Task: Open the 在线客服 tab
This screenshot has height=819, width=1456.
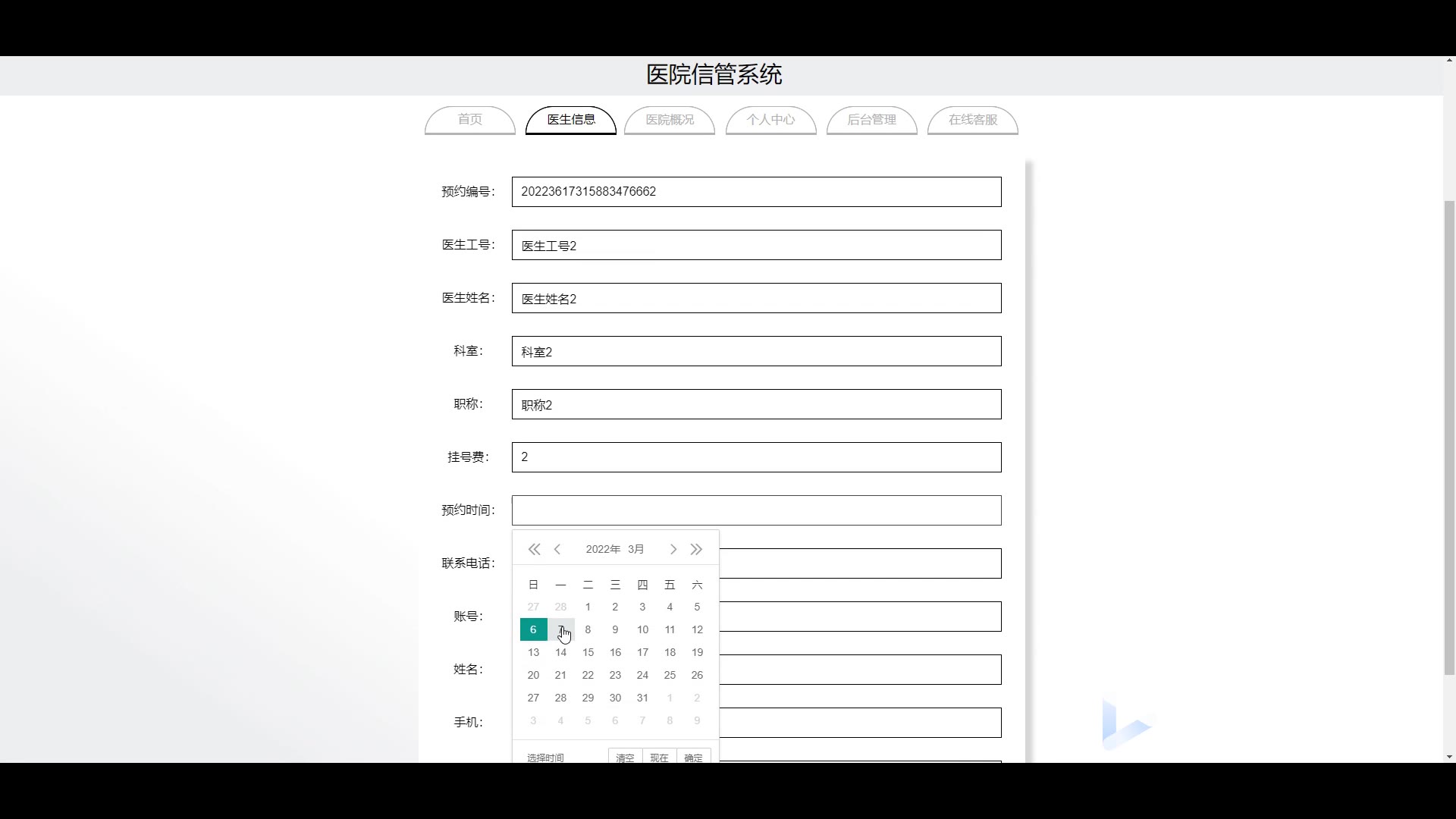Action: tap(972, 120)
